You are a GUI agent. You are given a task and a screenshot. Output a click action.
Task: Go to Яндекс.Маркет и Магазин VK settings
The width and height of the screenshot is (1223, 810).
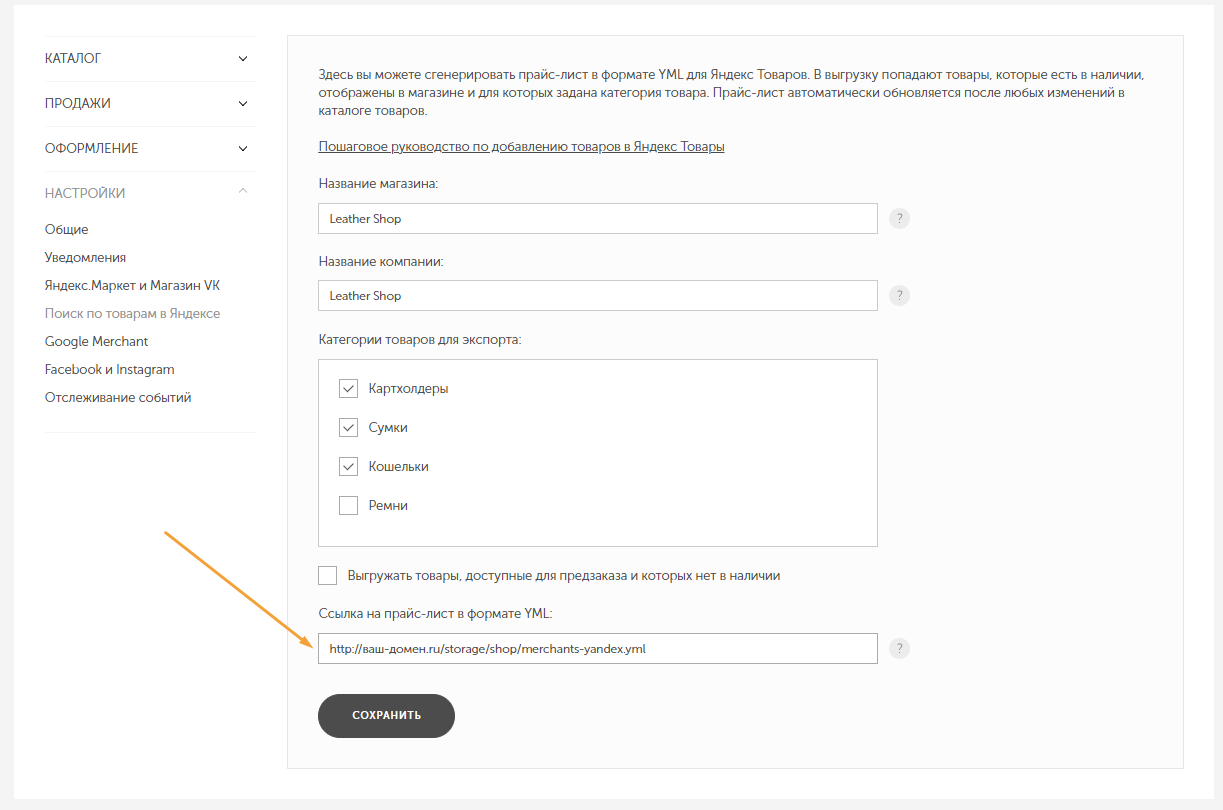[132, 285]
